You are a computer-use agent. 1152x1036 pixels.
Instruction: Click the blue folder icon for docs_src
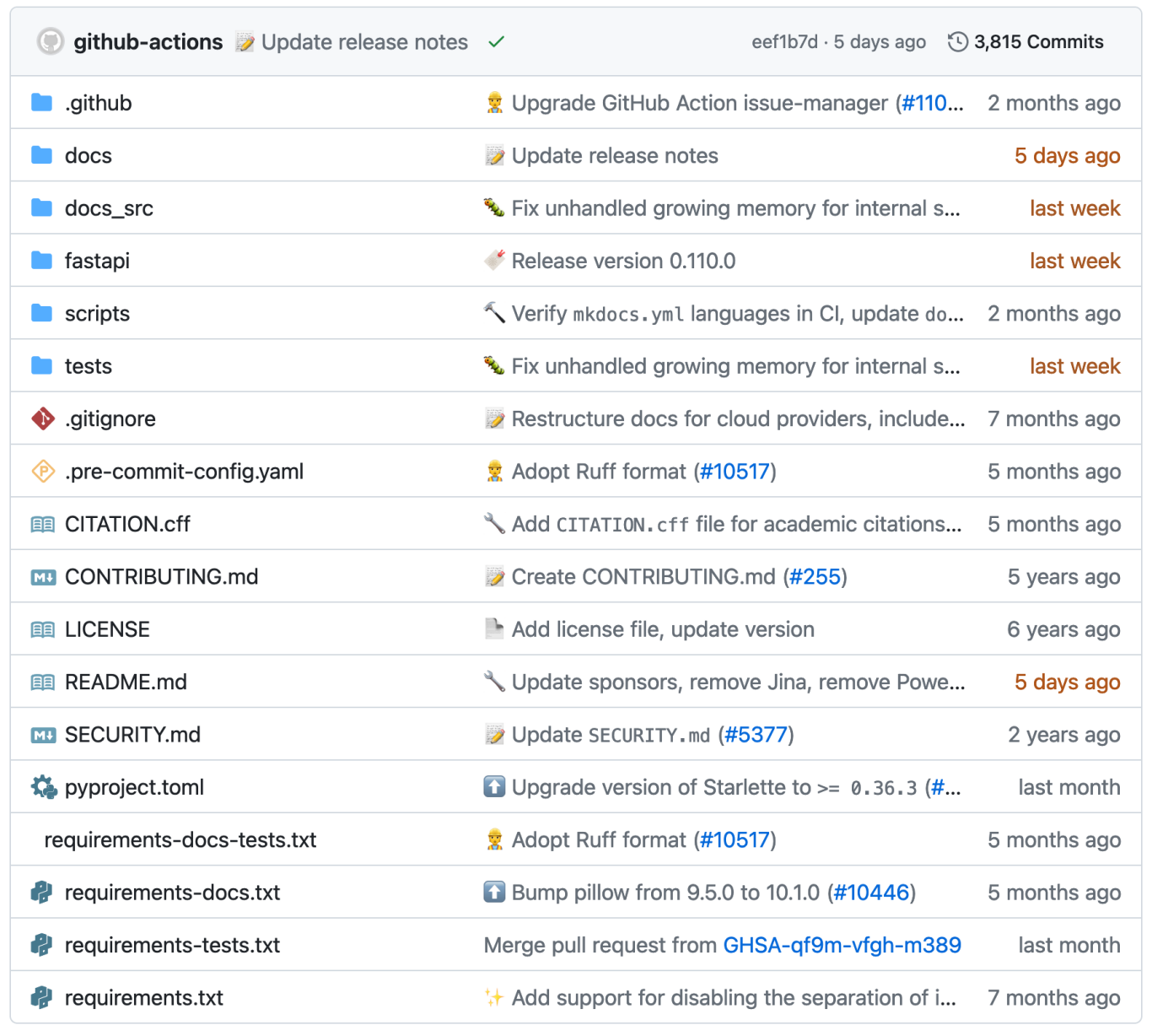tap(42, 208)
